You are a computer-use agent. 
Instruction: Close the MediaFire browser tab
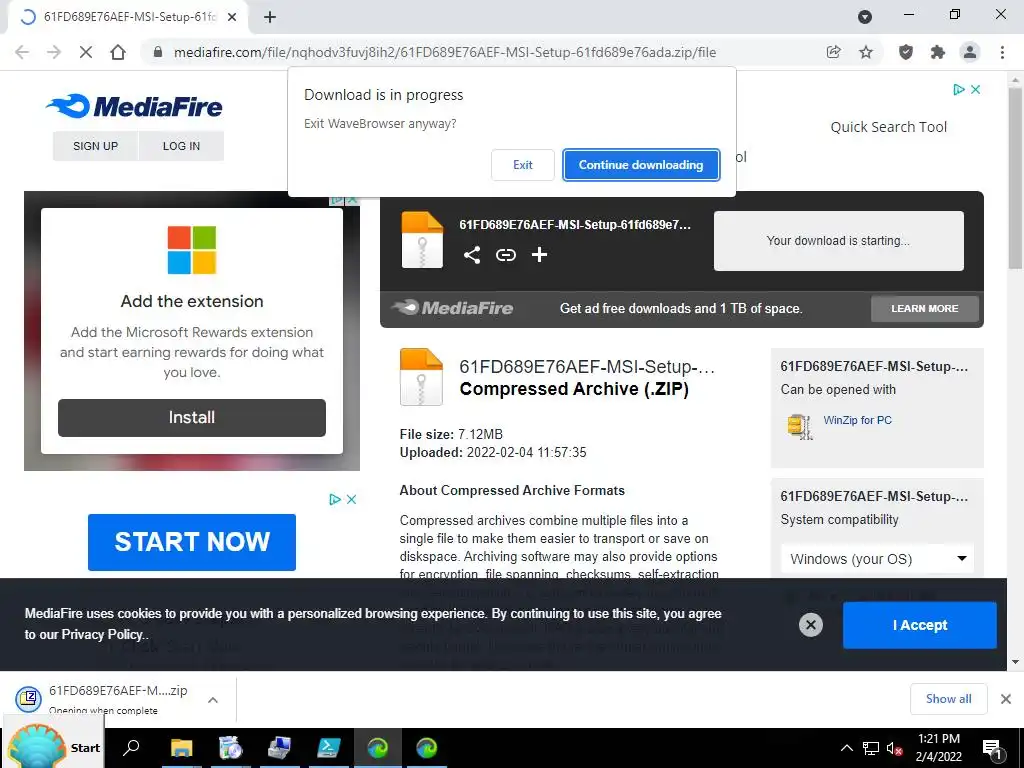(x=232, y=17)
